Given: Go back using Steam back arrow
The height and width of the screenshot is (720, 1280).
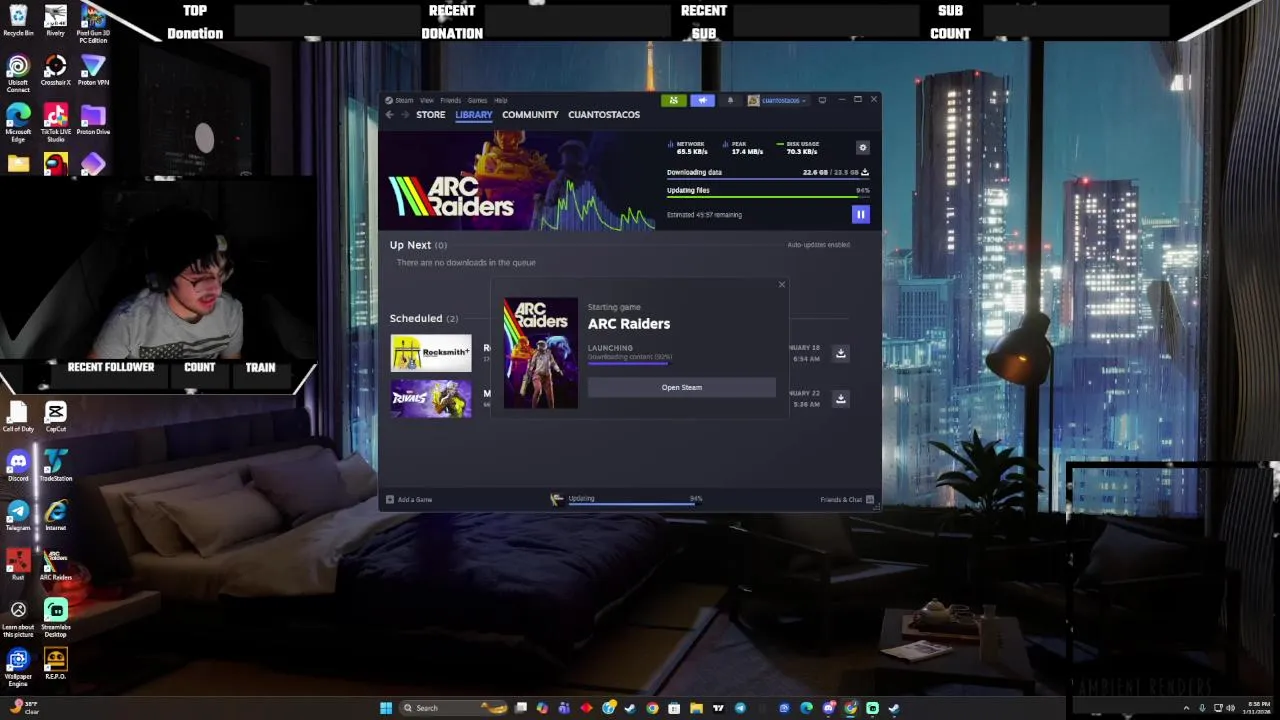Looking at the screenshot, I should point(390,115).
